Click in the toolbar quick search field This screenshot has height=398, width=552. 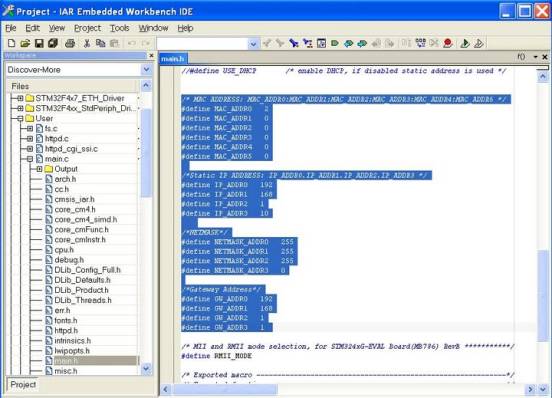[203, 44]
